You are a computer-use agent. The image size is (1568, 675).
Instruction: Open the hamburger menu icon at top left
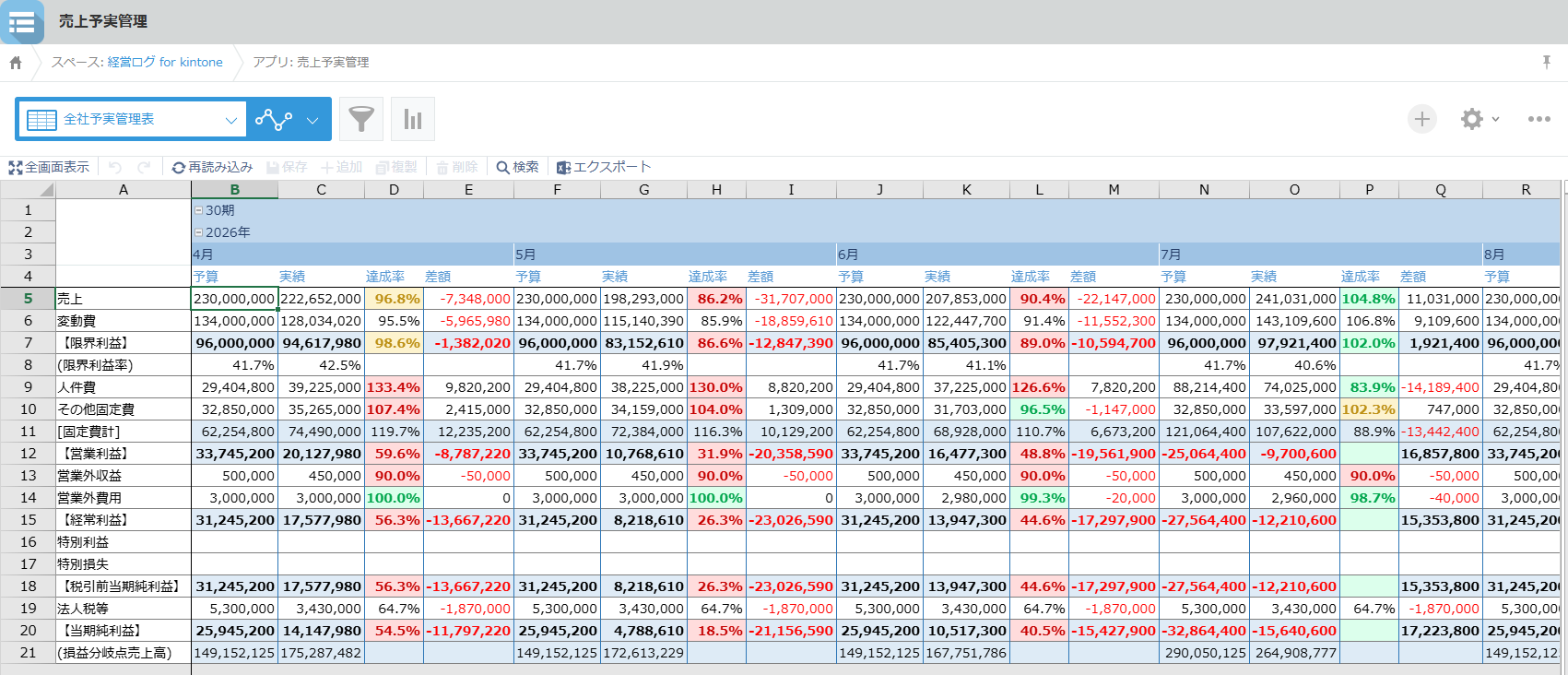(22, 21)
